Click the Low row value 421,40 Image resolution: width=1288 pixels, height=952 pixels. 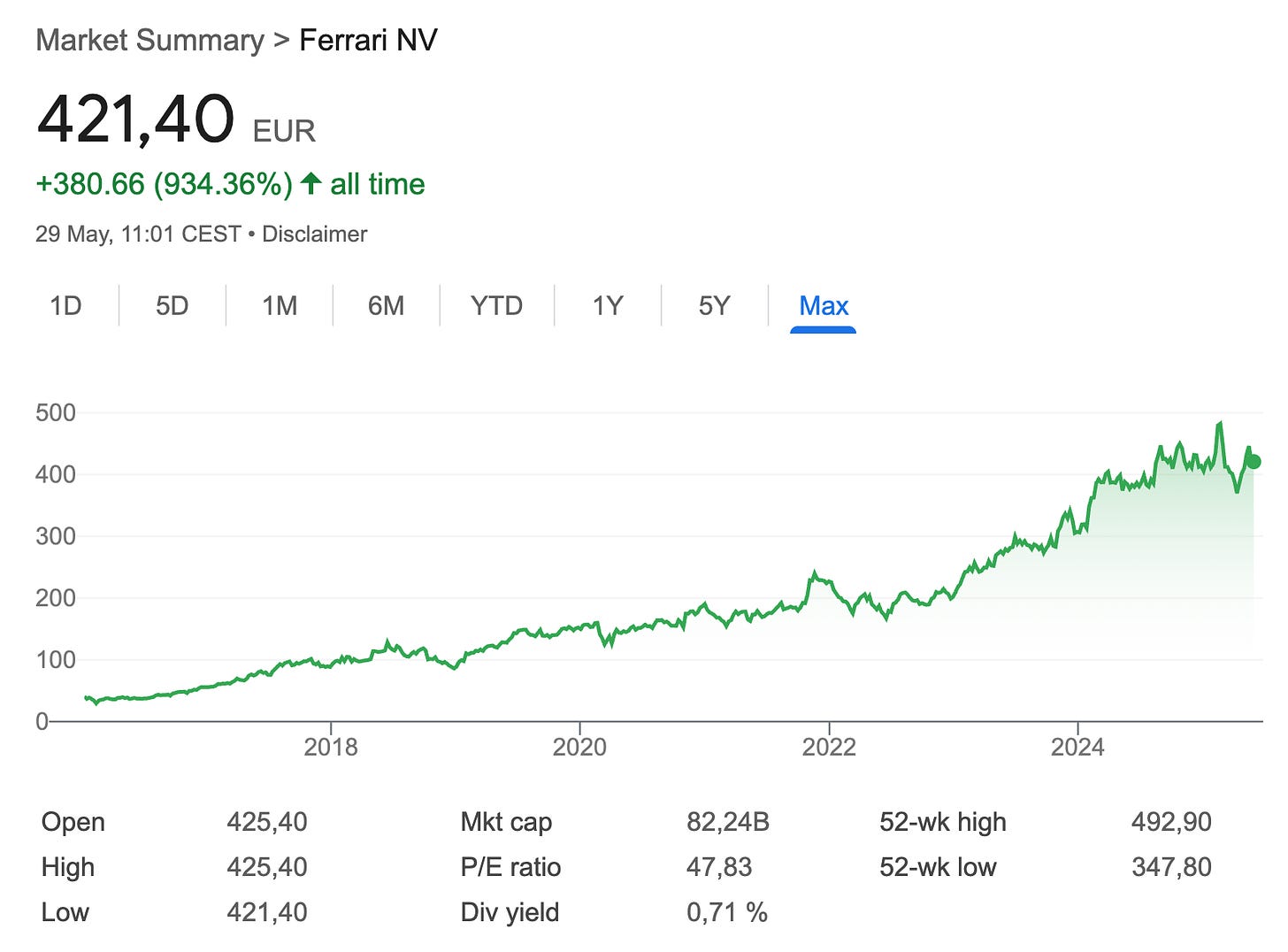267,912
